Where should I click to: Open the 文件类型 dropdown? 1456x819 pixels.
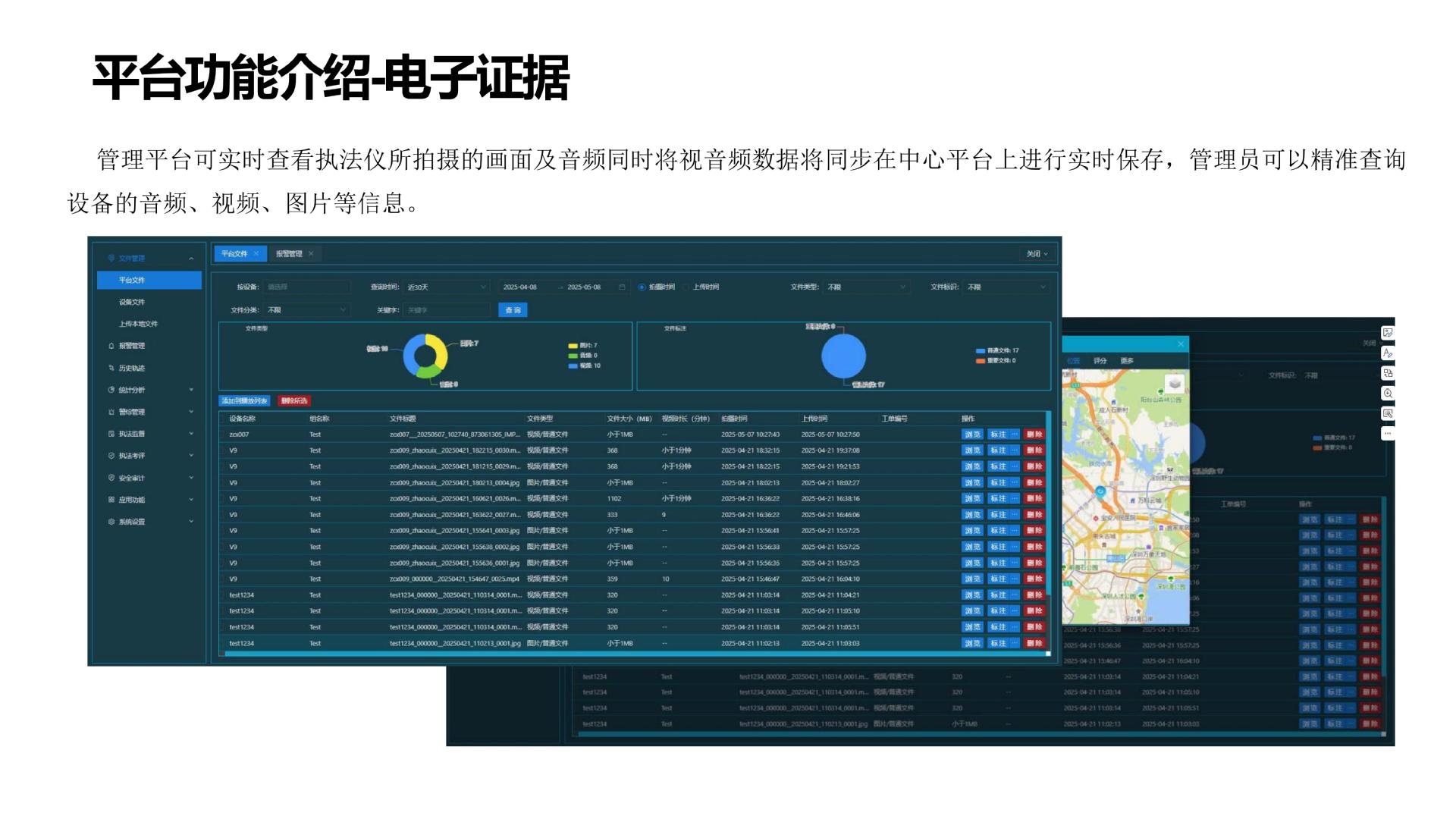(866, 287)
